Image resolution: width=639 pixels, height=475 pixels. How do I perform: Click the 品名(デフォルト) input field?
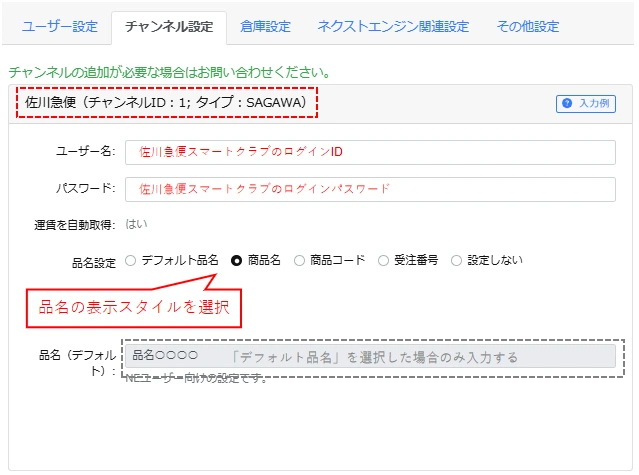370,356
